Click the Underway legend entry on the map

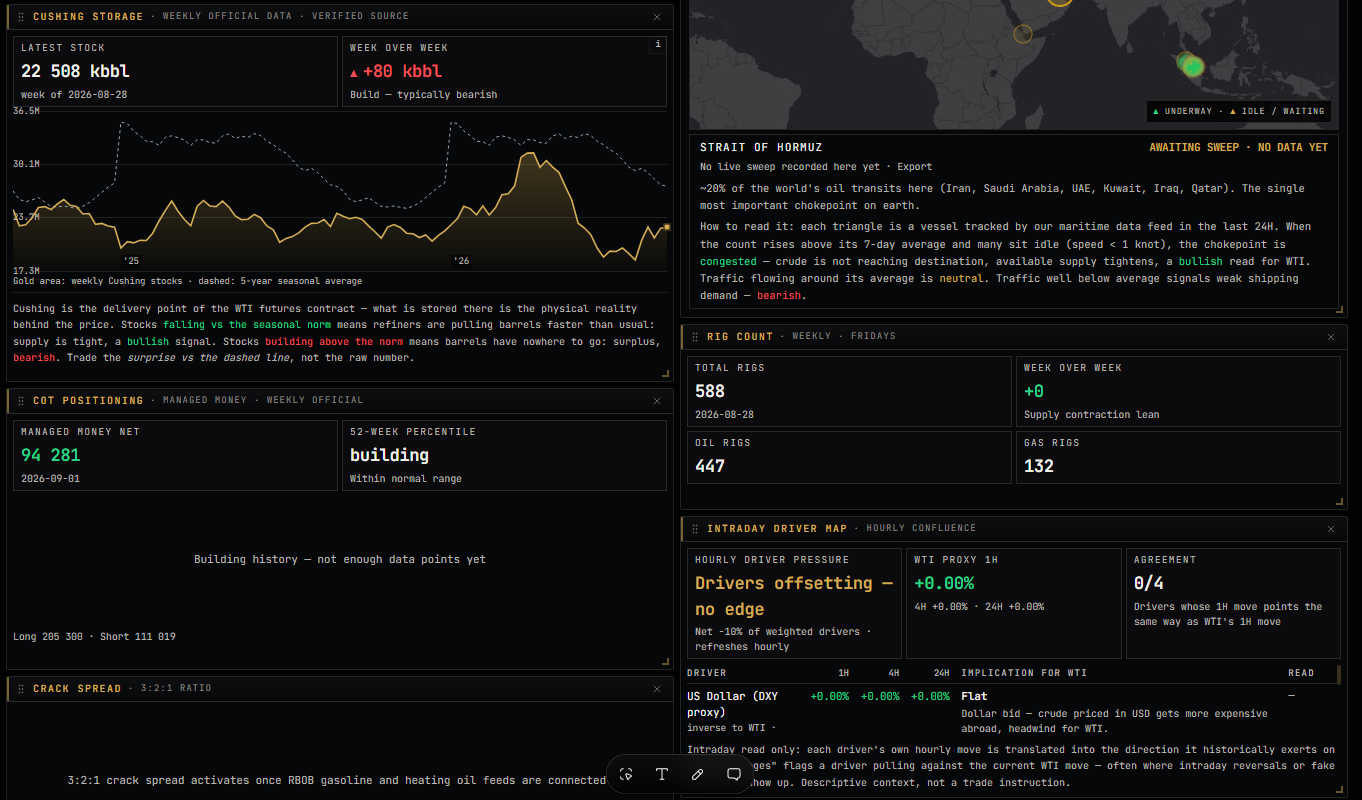pos(1182,112)
